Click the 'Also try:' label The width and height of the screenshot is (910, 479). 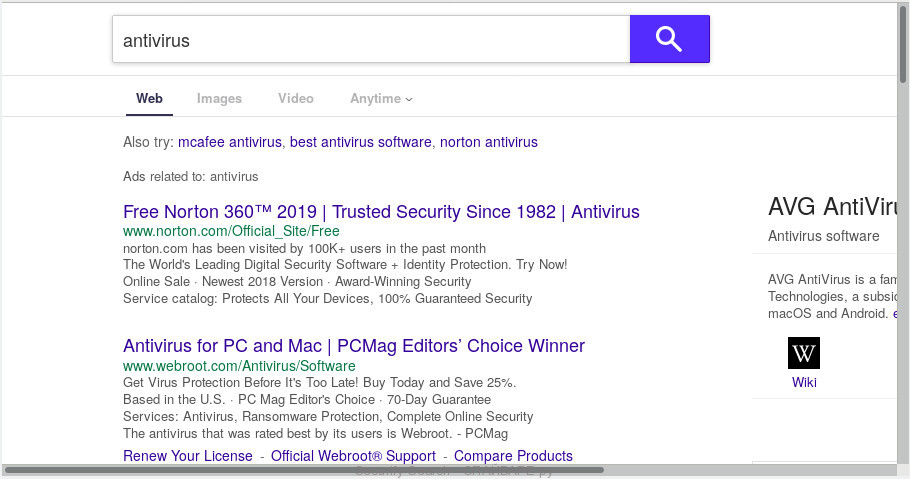[x=148, y=142]
